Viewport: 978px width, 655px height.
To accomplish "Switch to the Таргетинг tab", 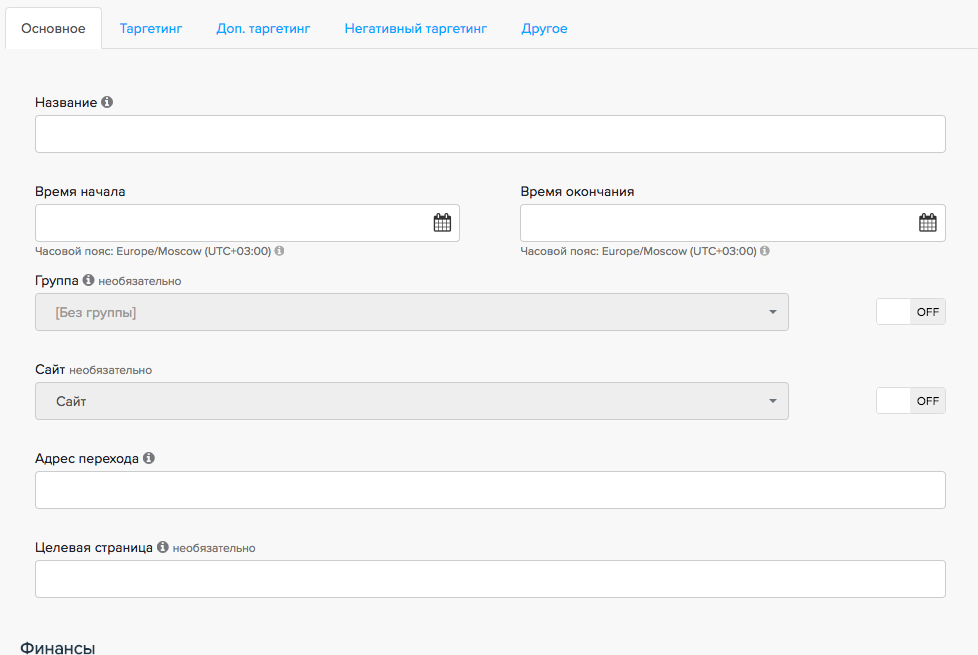I will (151, 29).
